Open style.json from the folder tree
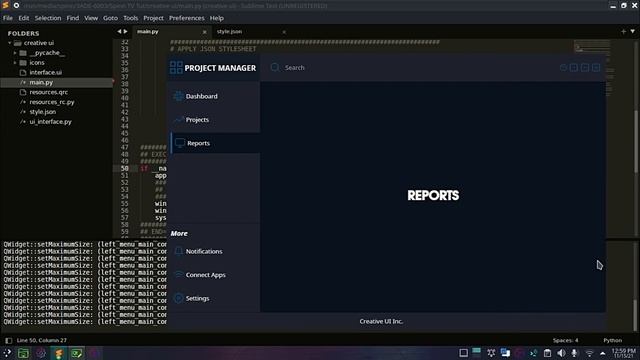The image size is (640, 360). (x=42, y=112)
